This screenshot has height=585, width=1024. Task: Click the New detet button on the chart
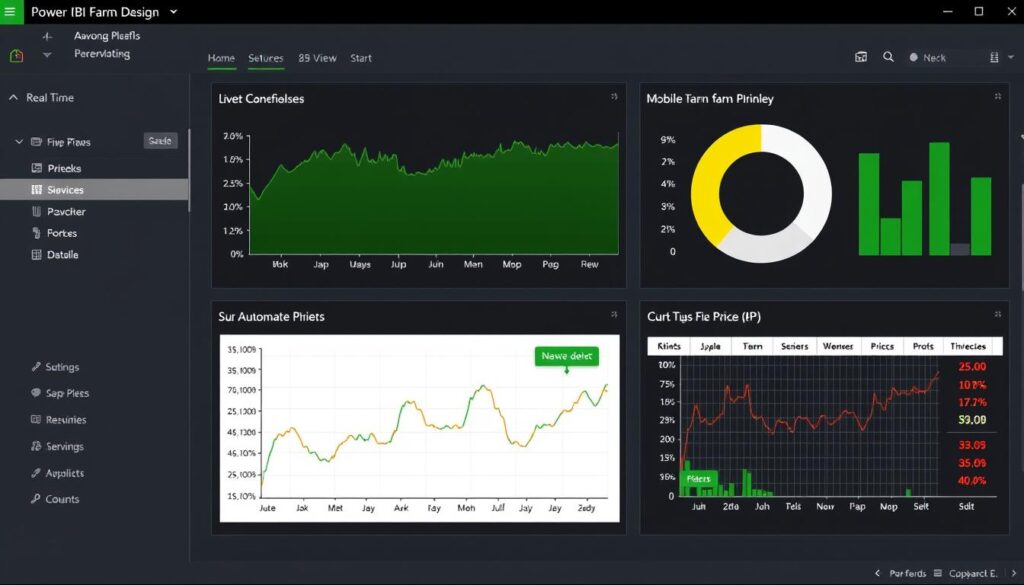567,355
